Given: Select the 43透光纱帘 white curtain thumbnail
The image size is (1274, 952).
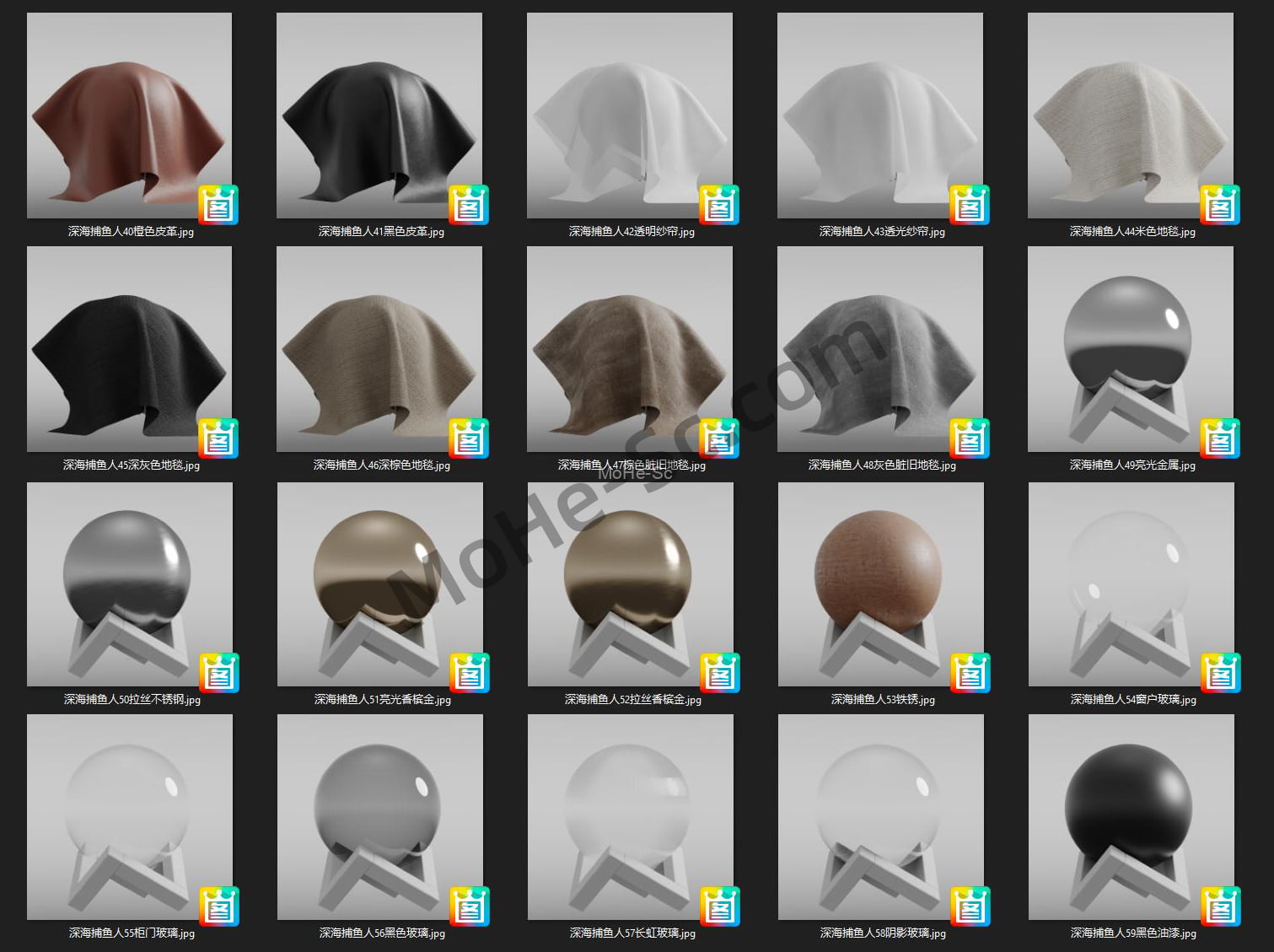Looking at the screenshot, I should (x=879, y=116).
